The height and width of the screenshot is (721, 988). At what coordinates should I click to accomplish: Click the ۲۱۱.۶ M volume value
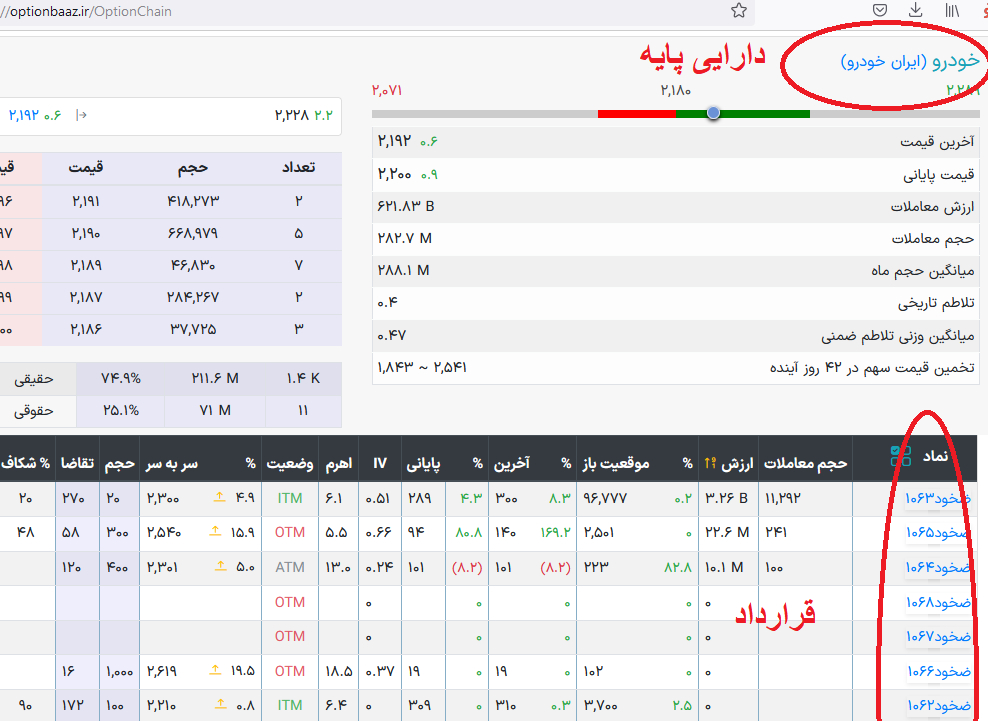[215, 378]
